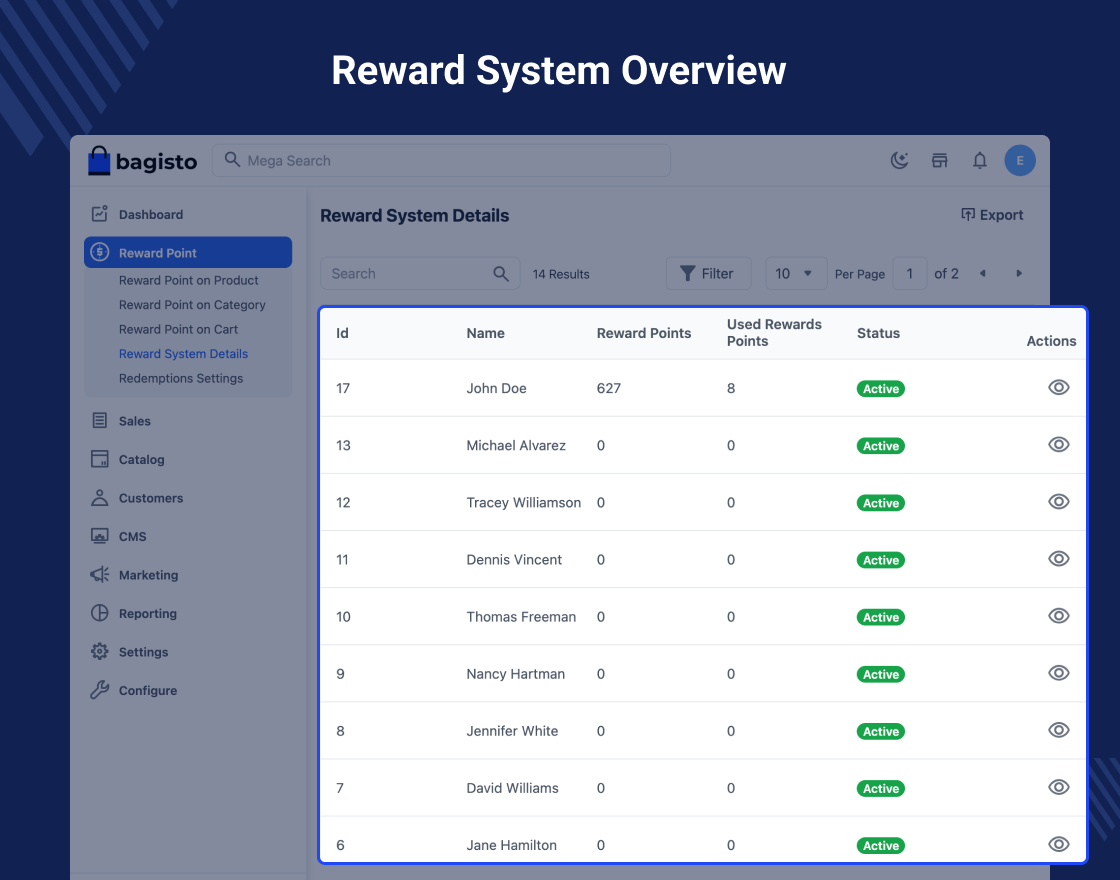Image resolution: width=1120 pixels, height=880 pixels.
Task: Click the Reporting pie chart icon
Action: (99, 613)
